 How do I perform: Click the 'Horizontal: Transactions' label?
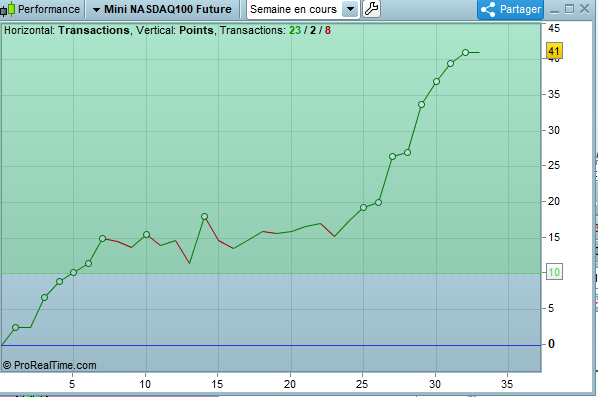[67, 31]
